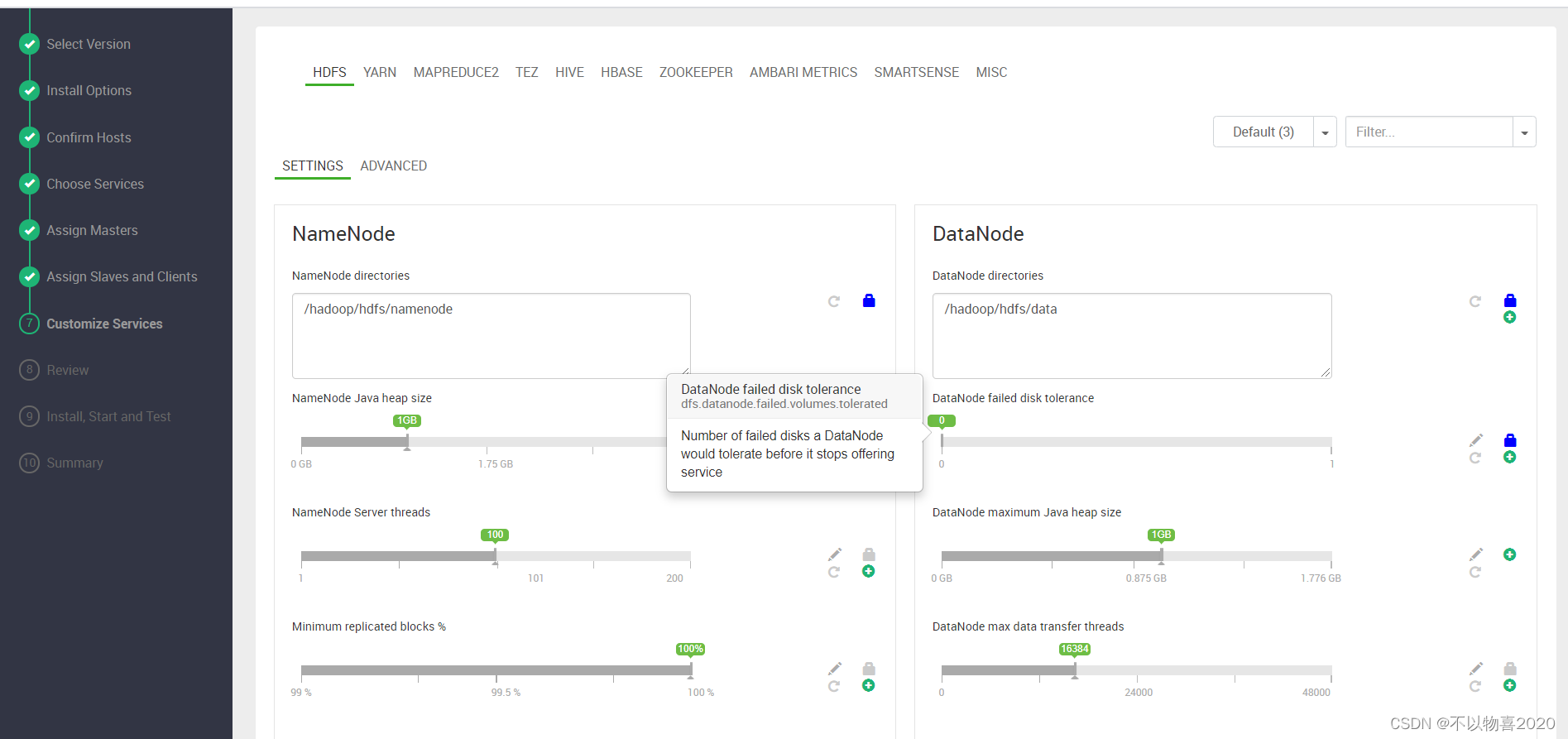Click the Summary step in sidebar
1568x739 pixels.
(74, 463)
